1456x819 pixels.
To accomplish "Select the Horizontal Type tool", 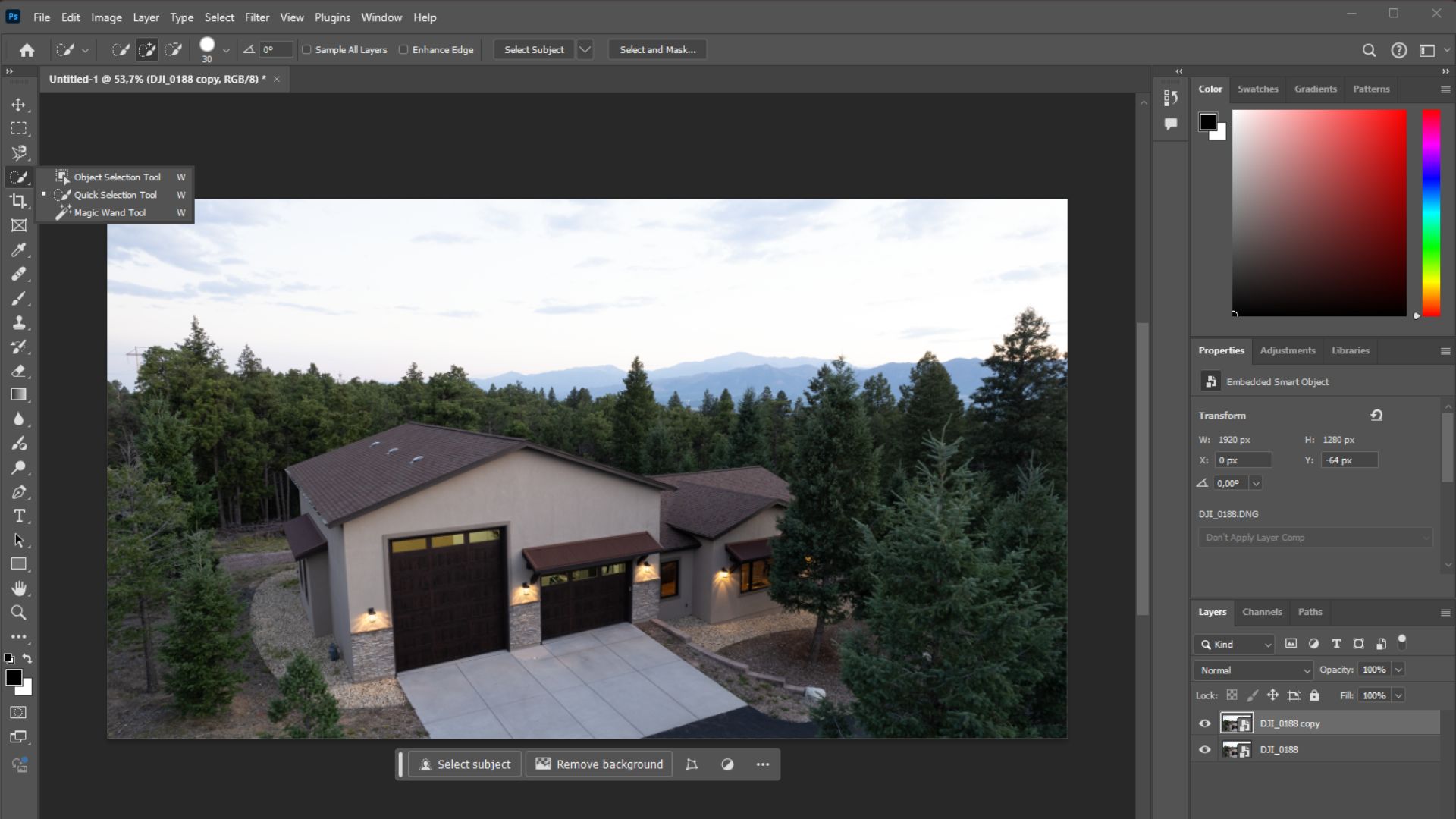I will click(19, 516).
